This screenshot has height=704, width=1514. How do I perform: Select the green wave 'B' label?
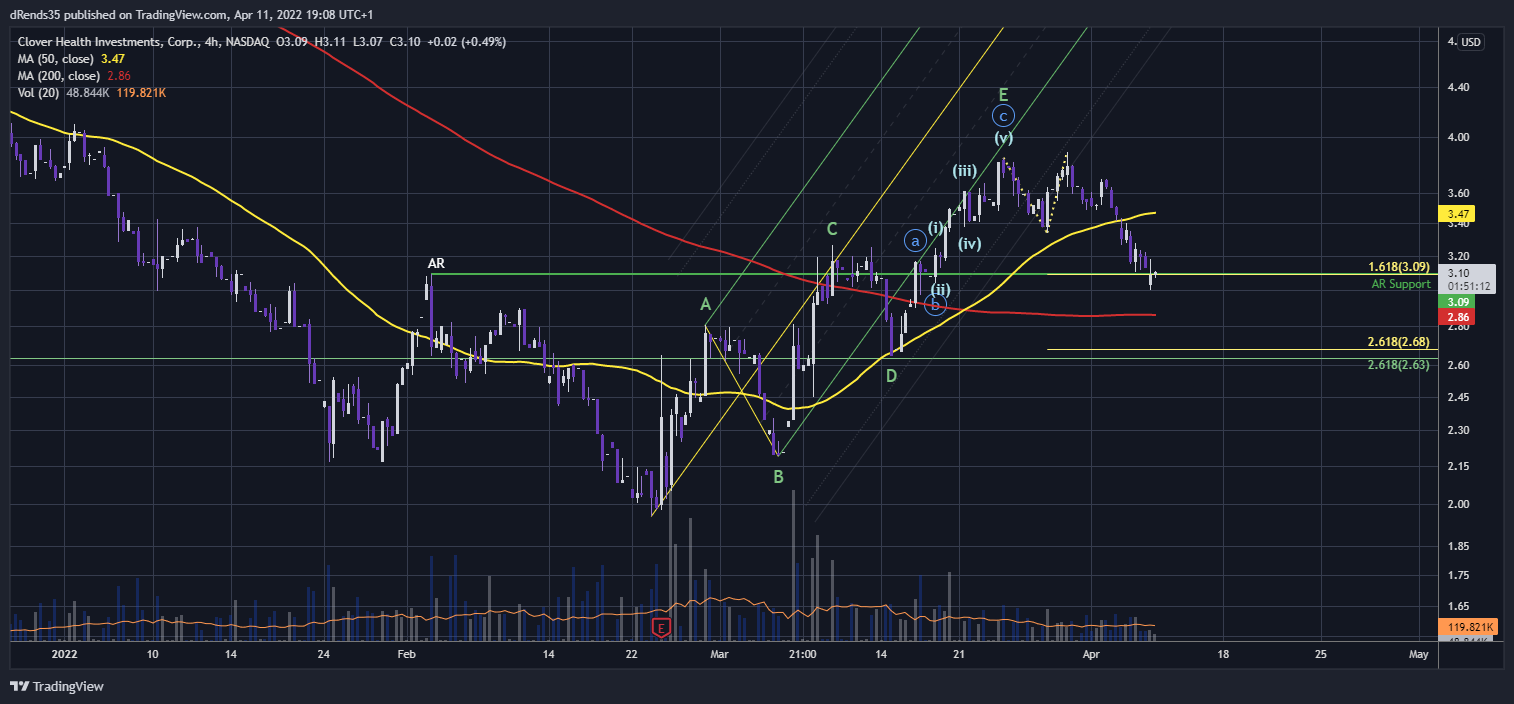point(778,478)
